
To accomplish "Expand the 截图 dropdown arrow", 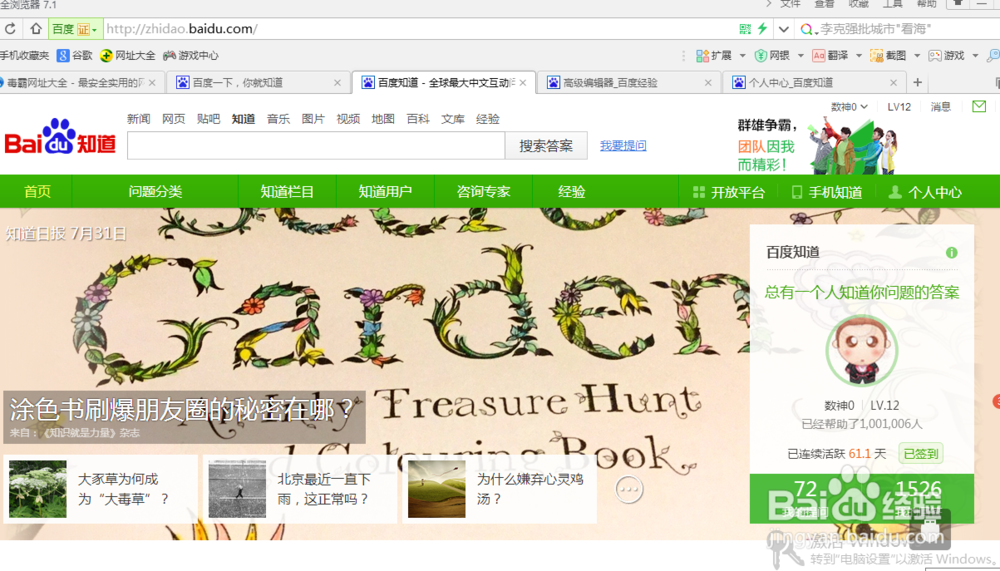I will pos(917,56).
